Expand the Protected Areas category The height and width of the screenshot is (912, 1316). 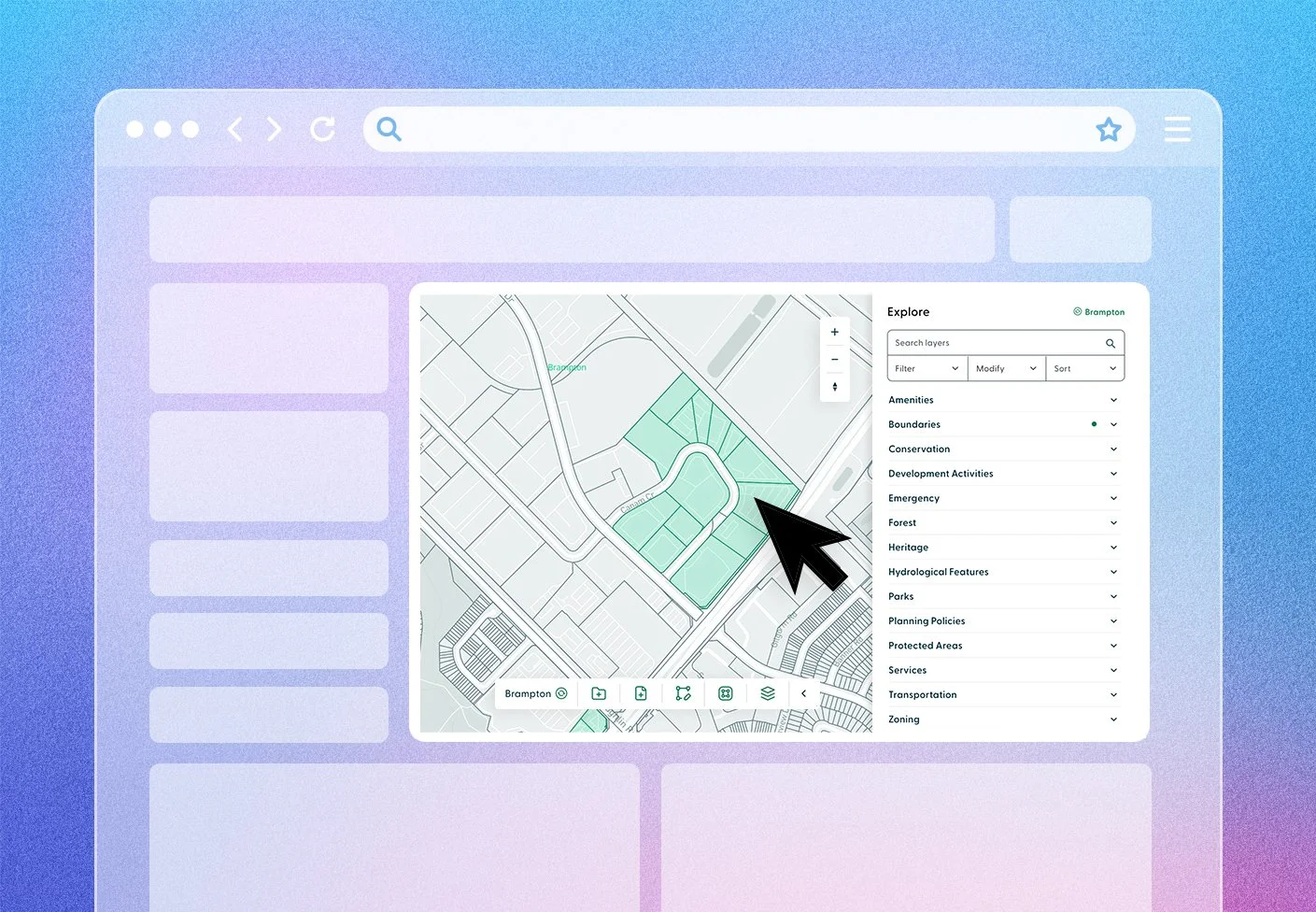pos(1004,646)
